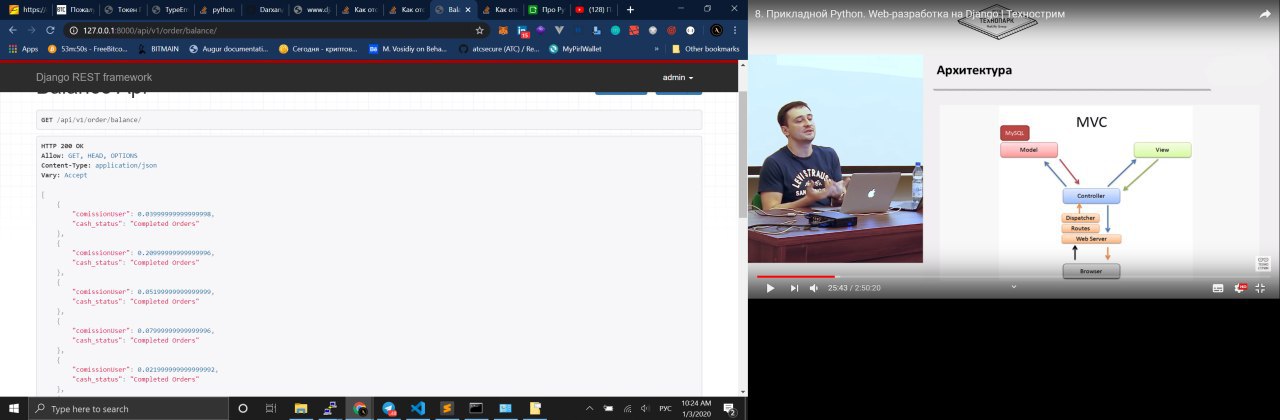Click the taskbar clock showing 10:24 AM
This screenshot has height=420, width=1280.
[696, 408]
